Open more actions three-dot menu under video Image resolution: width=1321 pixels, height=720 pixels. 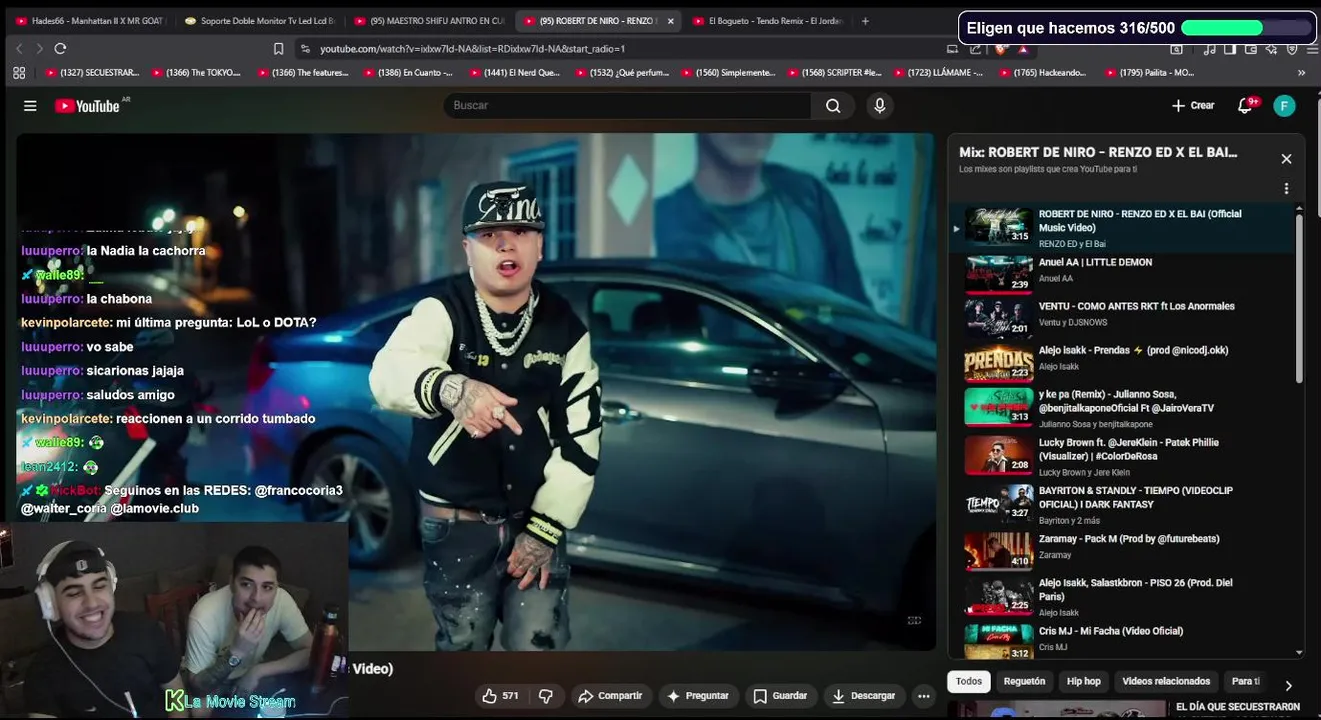click(x=924, y=696)
